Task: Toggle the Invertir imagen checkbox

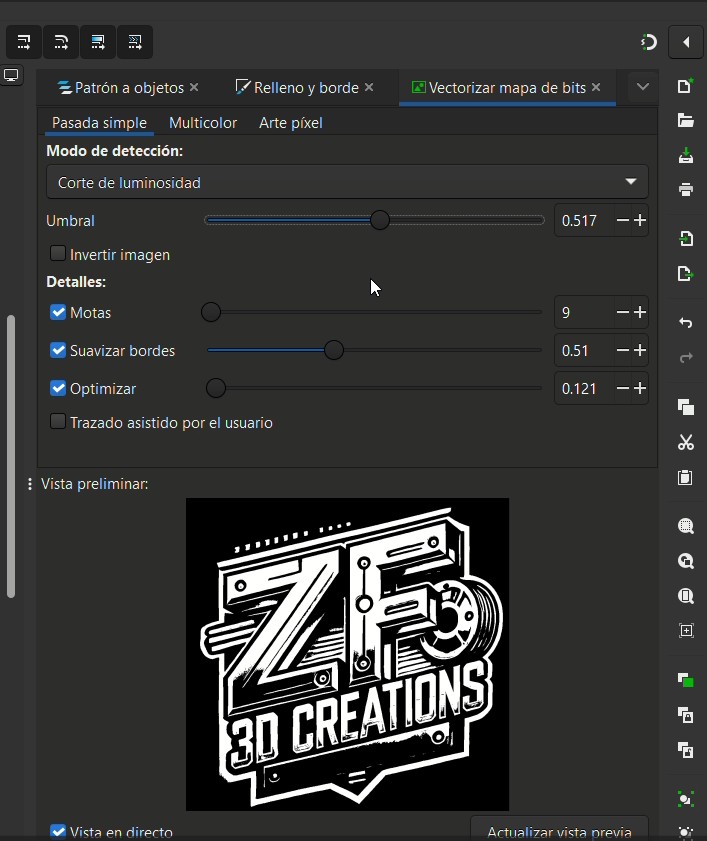Action: click(x=57, y=253)
